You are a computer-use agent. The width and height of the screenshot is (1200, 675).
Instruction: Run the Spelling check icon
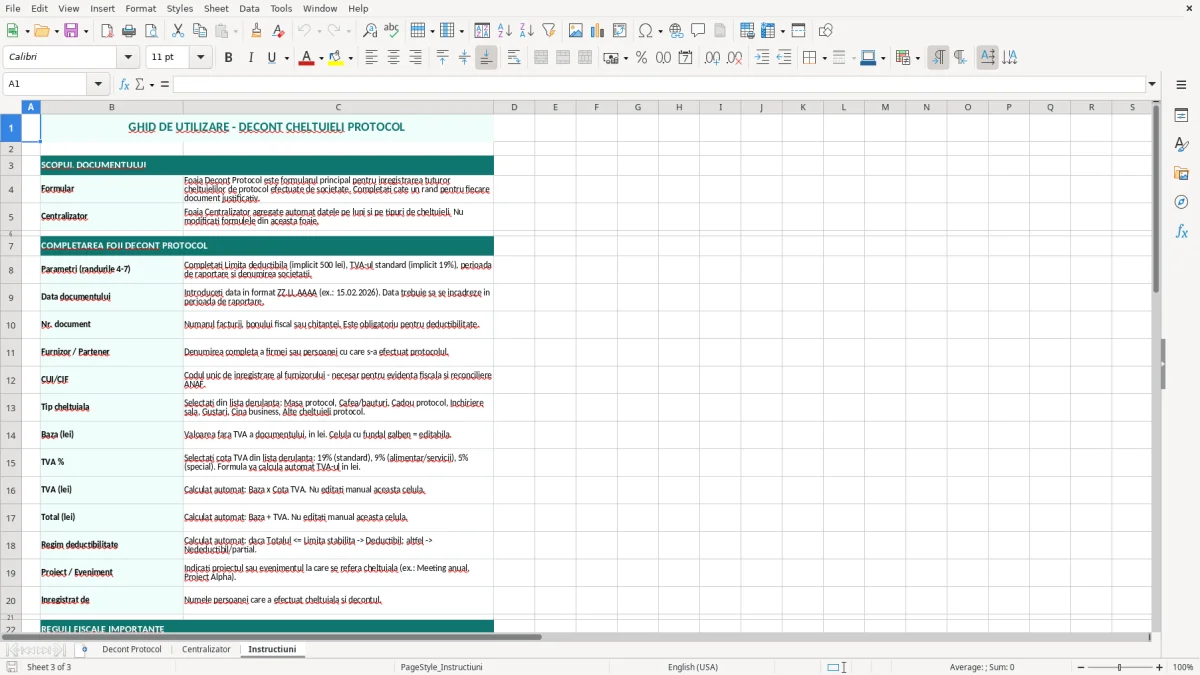(x=392, y=31)
